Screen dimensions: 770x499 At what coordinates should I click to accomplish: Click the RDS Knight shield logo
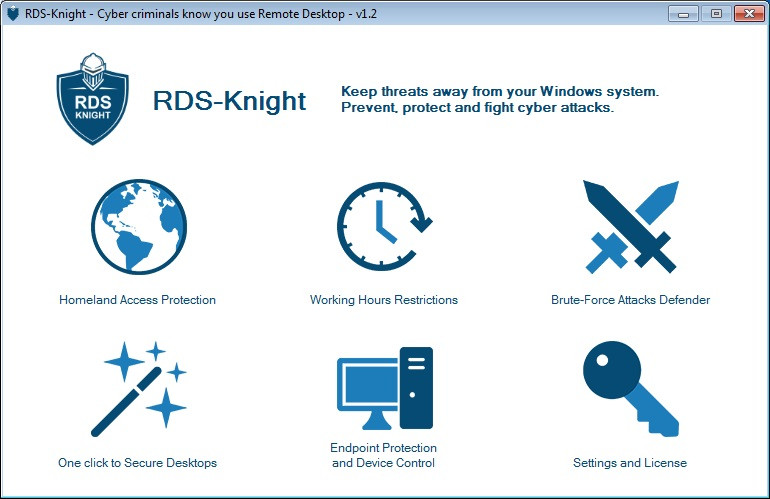pyautogui.click(x=93, y=99)
